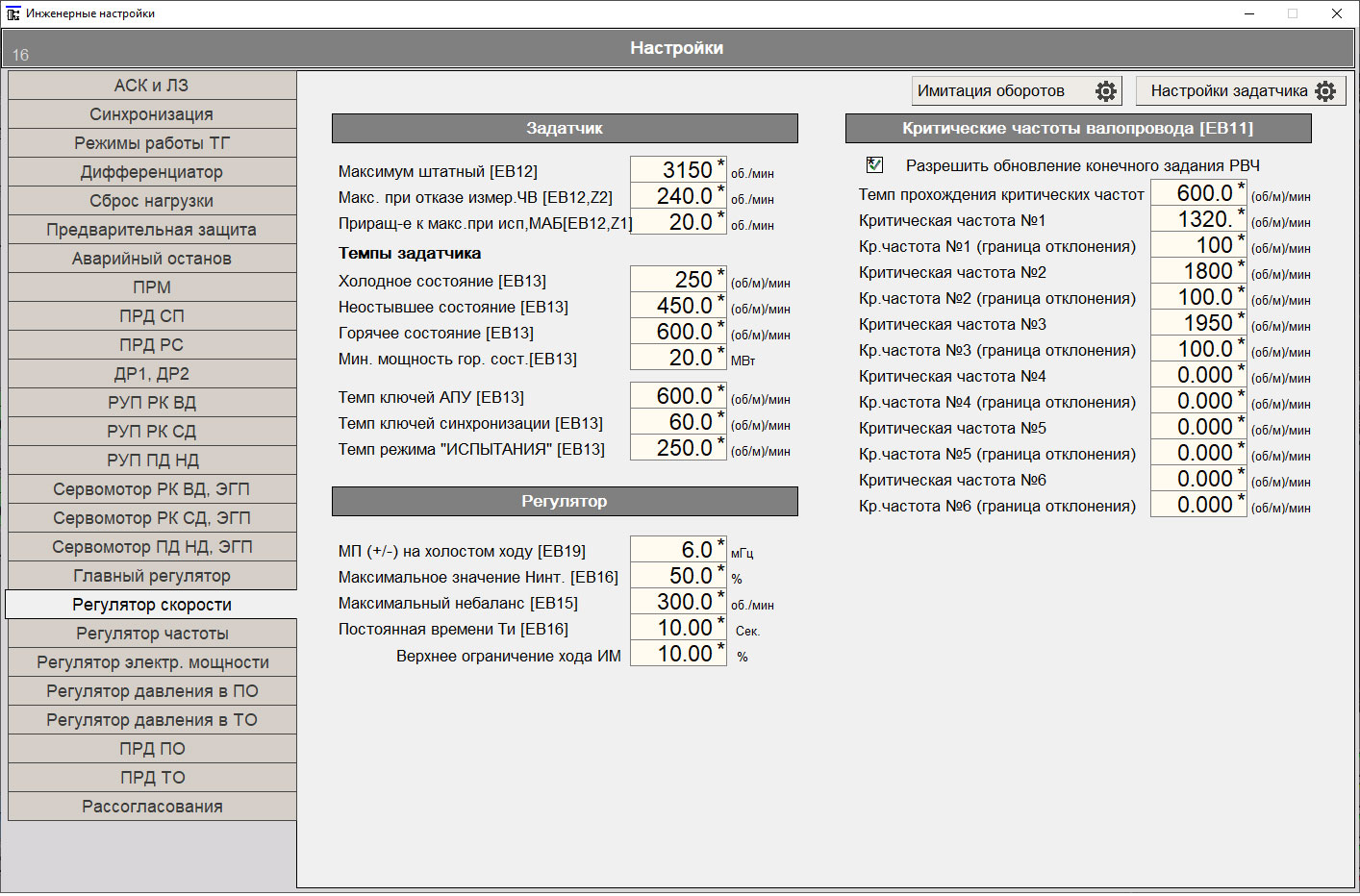Screen dimensions: 1360x896
Task: Open Регулятор давления в ПО tab
Action: coord(152,691)
